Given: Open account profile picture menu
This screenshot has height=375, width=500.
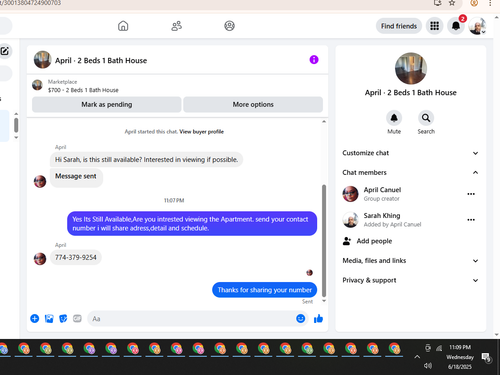Looking at the screenshot, I should (x=477, y=26).
